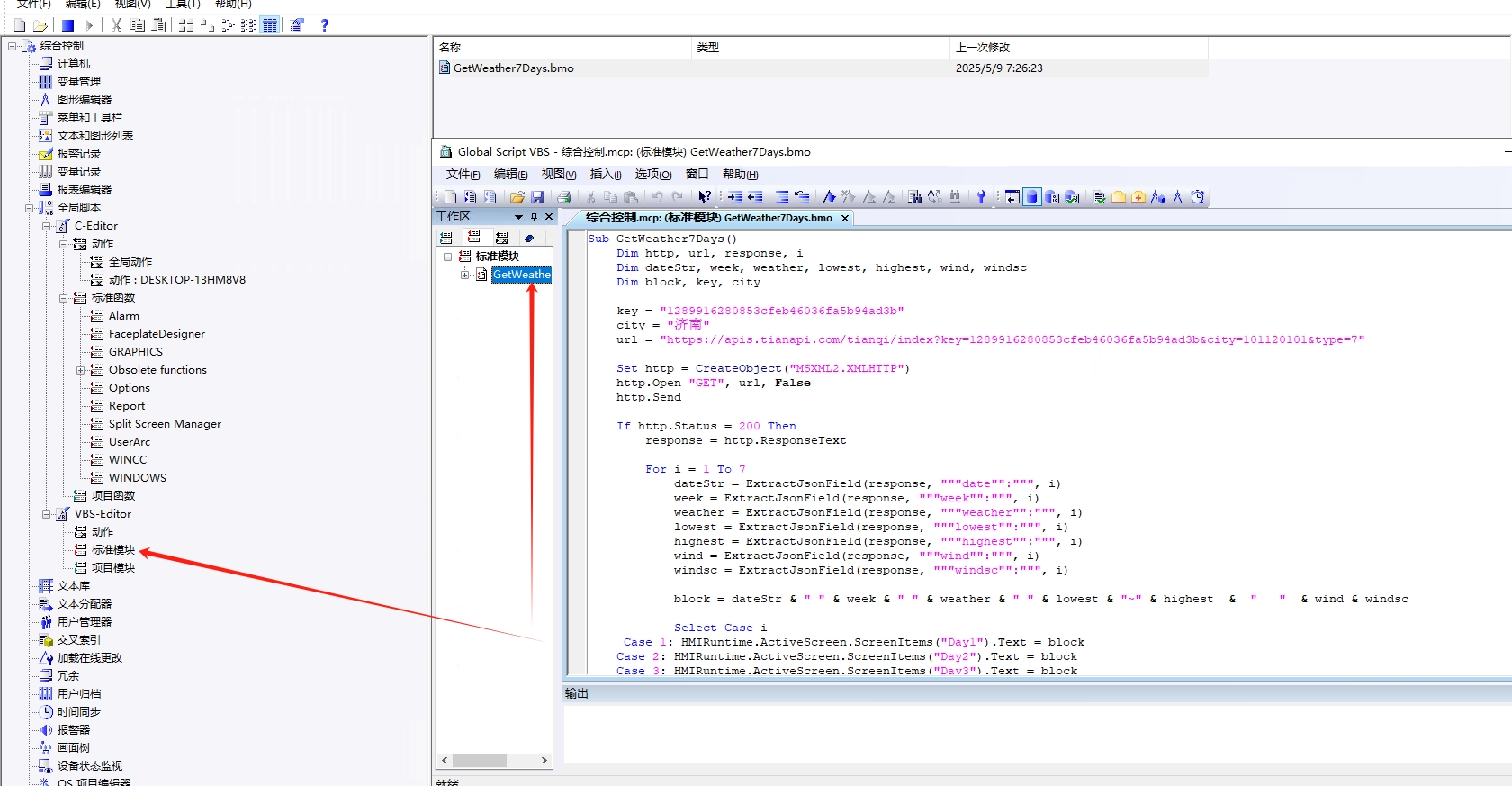This screenshot has width=1512, height=786.
Task: Click the clock trigger icon in script toolbar
Action: coord(1198,197)
